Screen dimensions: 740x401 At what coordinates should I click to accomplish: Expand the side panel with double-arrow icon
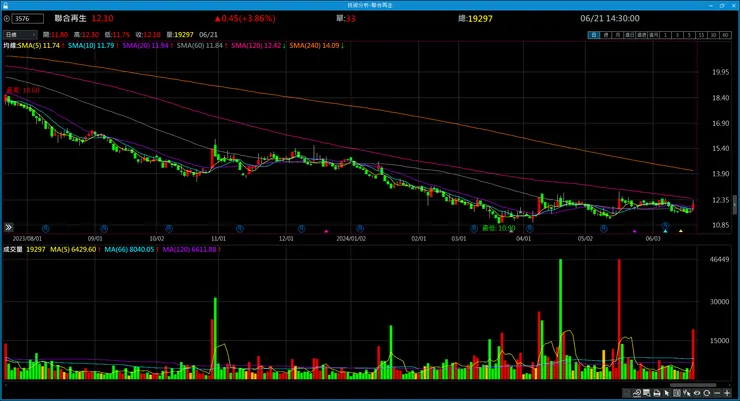[8, 227]
